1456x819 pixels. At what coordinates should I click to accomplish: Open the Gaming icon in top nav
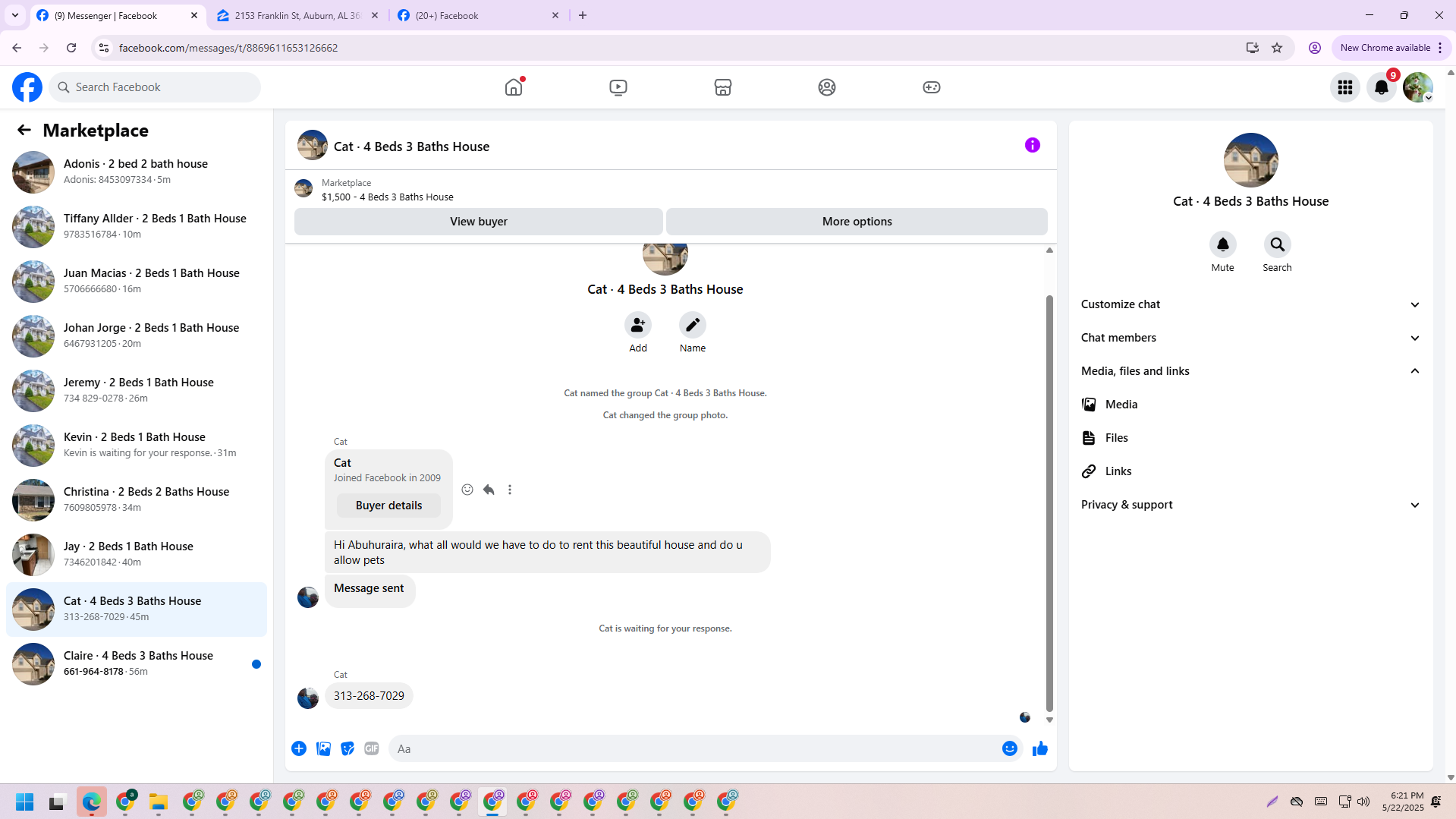[932, 87]
